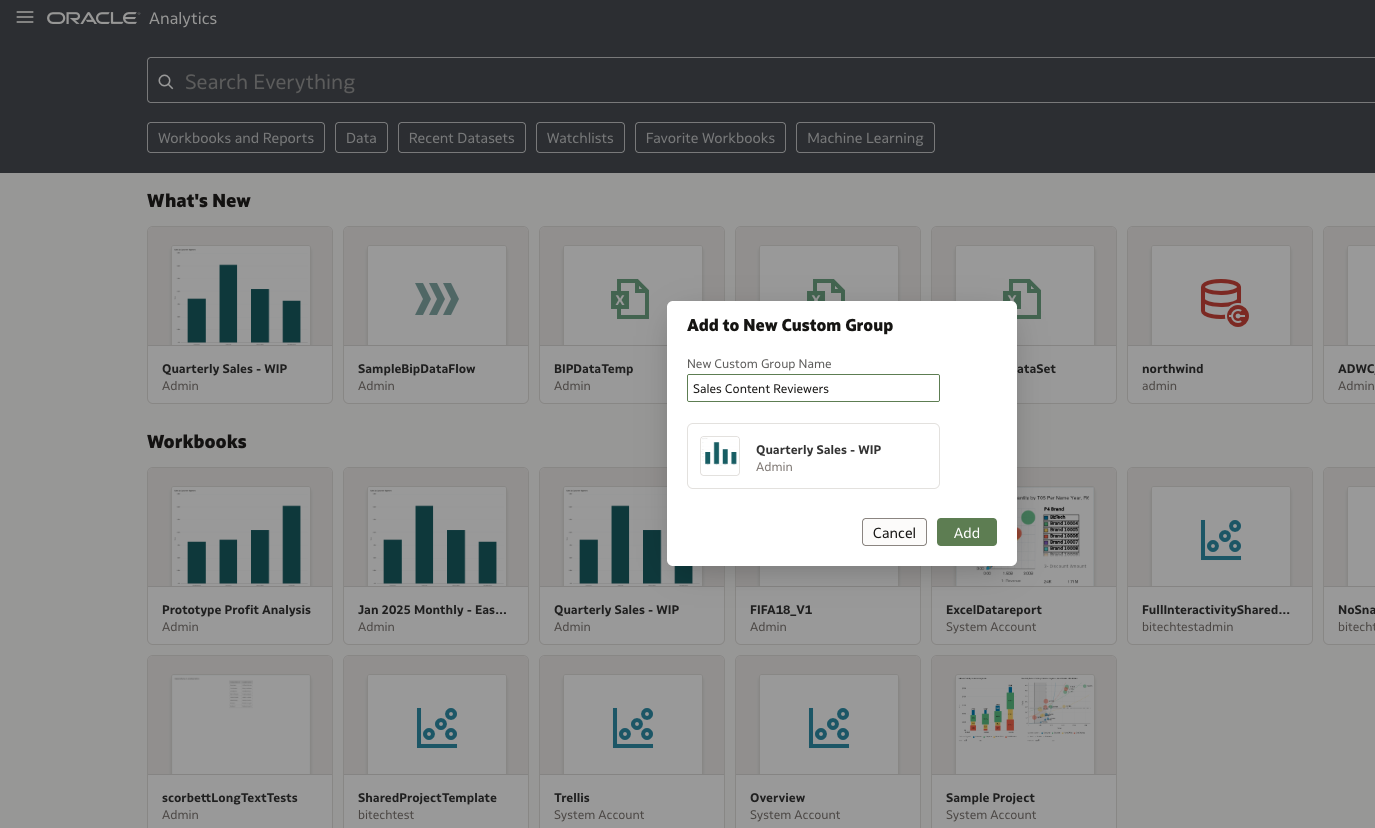Open scorbettLongTextTests workbook thumbnail
1375x828 pixels.
click(x=240, y=725)
